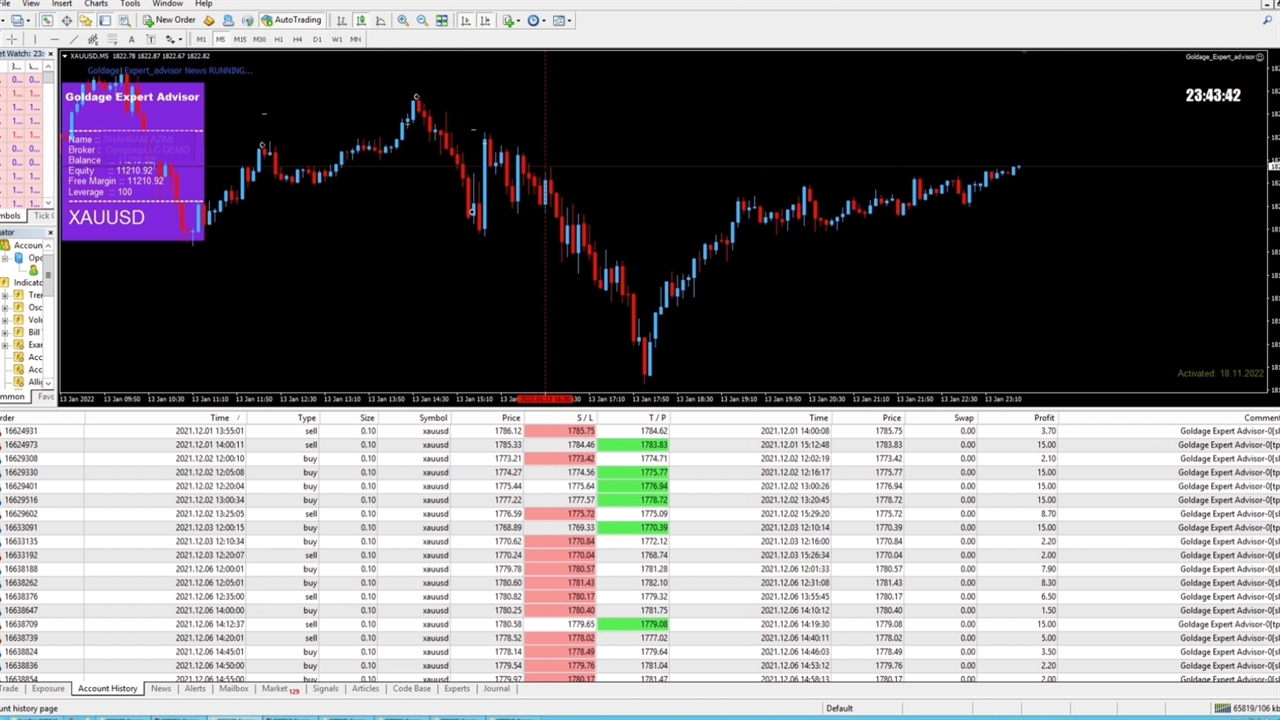Screen dimensions: 1280x720
Task: Open the chart templates dropdown
Action: [x=561, y=20]
